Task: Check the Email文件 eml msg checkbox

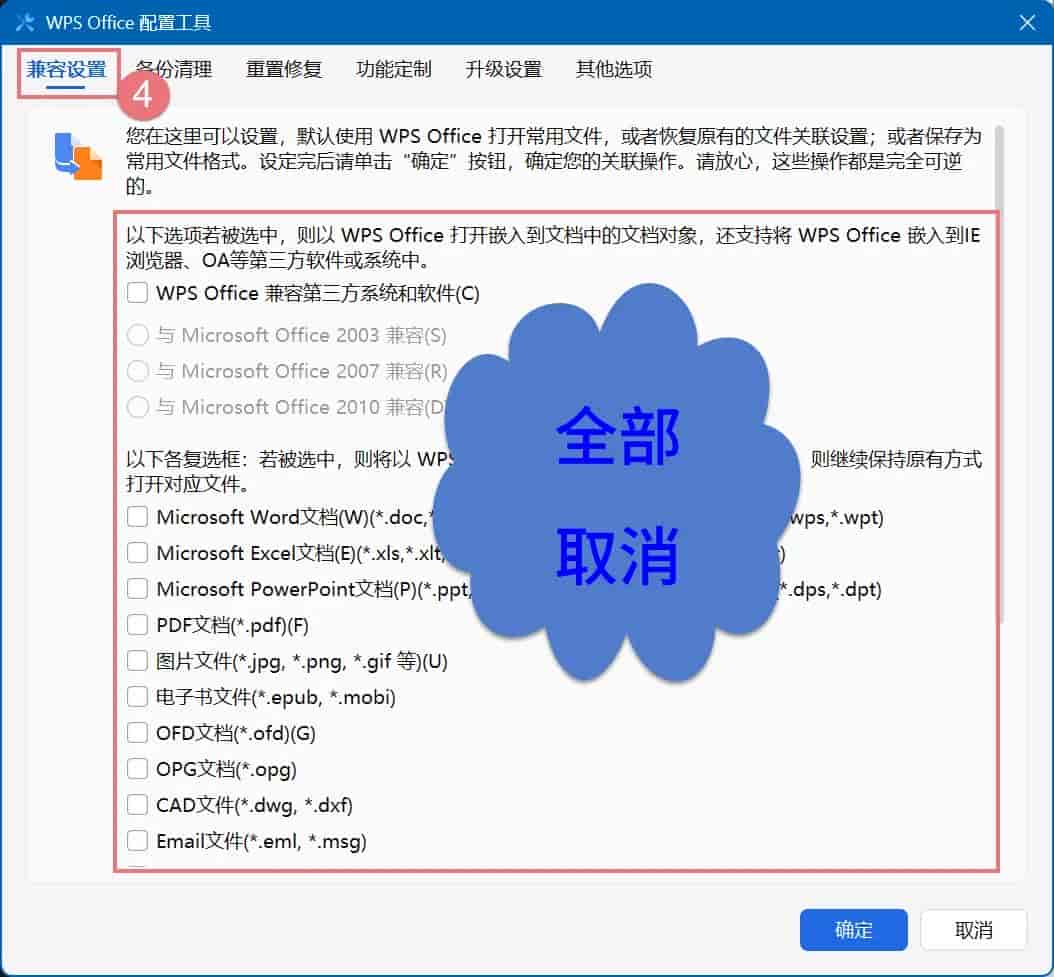Action: coord(138,841)
